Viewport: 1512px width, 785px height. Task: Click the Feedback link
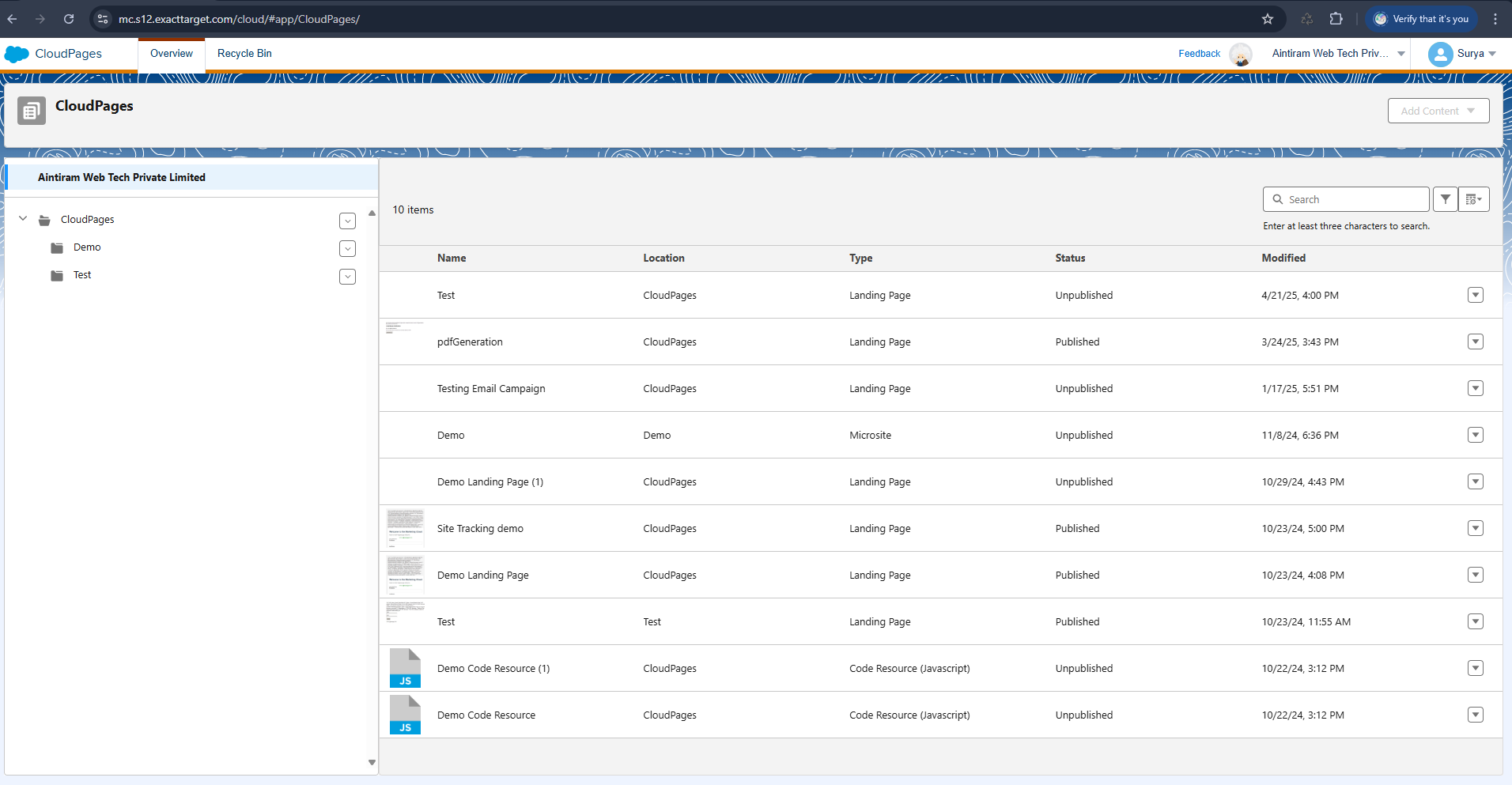pyautogui.click(x=1199, y=54)
